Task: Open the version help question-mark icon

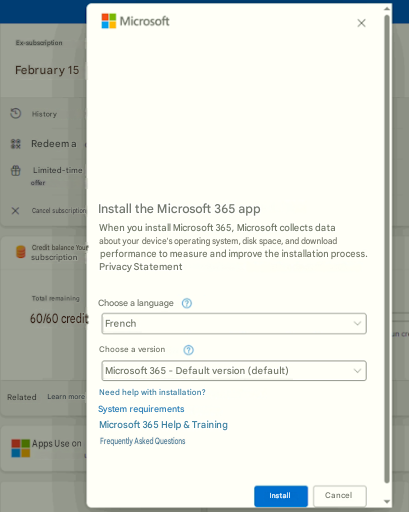Action: pos(188,350)
